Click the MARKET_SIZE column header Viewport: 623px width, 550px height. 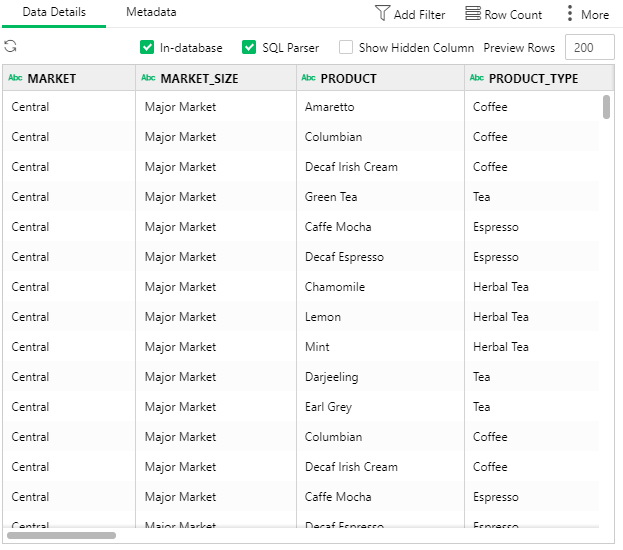[199, 78]
